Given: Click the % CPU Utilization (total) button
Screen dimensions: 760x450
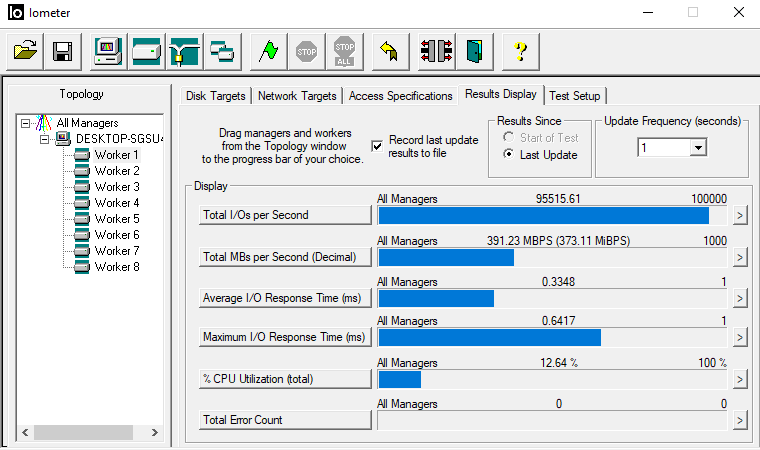Looking at the screenshot, I should click(285, 379).
